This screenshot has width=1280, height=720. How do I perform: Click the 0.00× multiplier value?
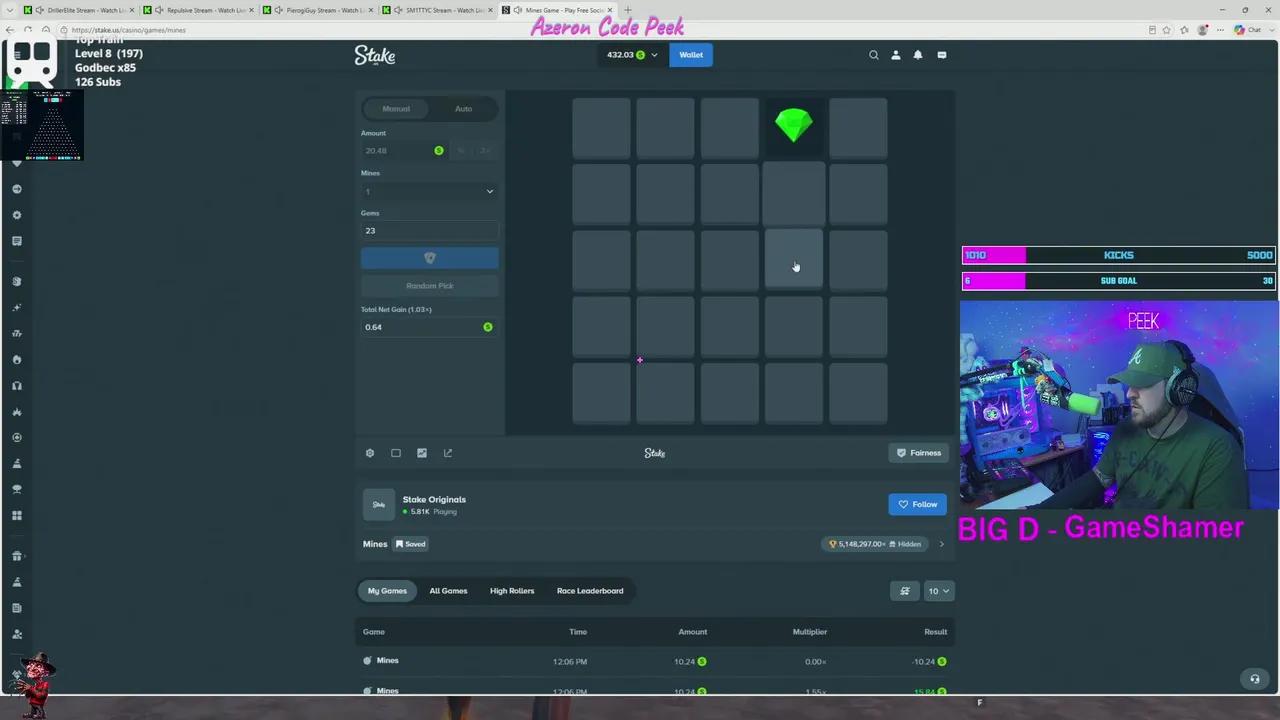(815, 662)
